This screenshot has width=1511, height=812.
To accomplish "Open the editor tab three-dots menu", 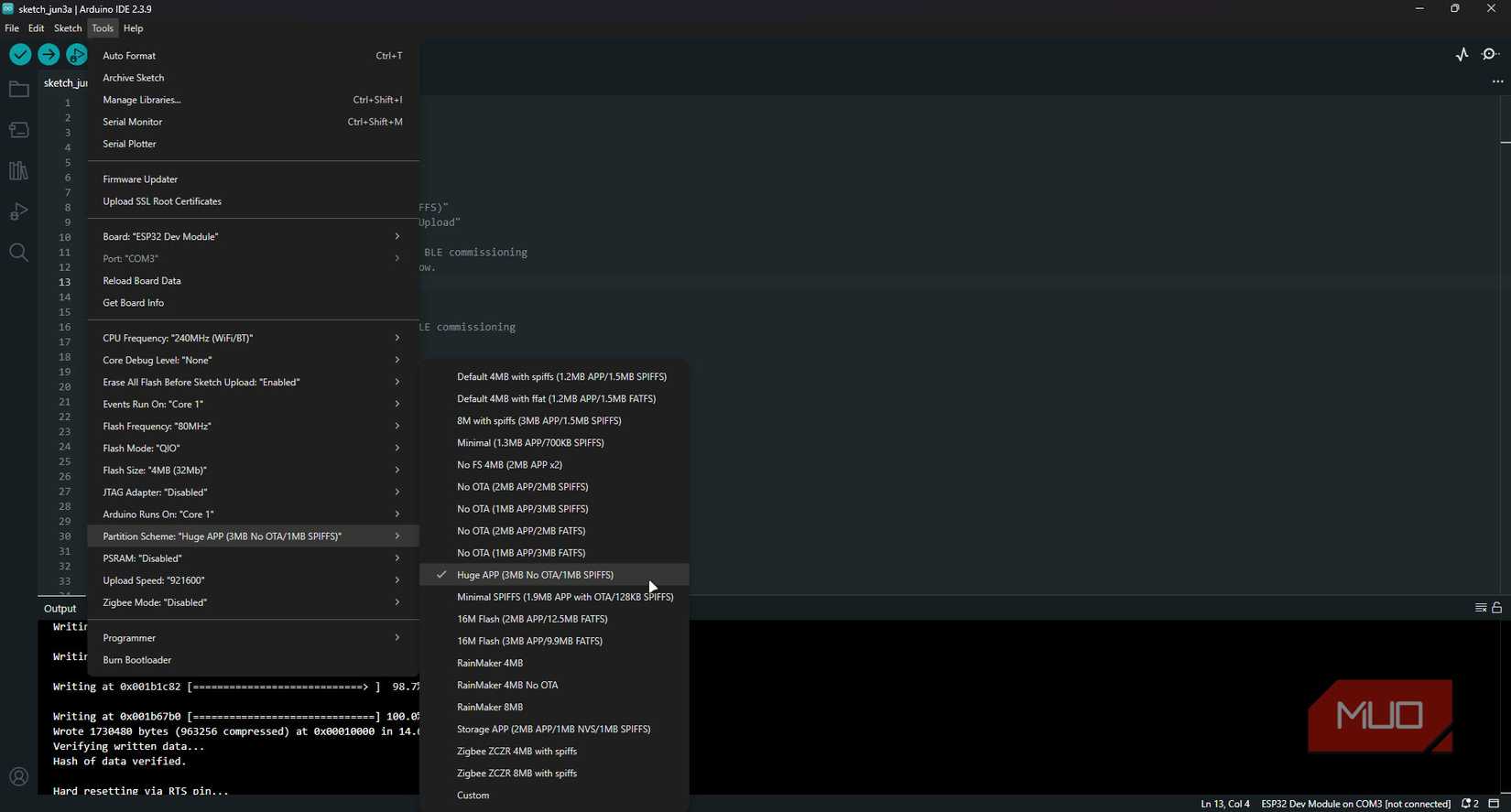I will [1498, 81].
